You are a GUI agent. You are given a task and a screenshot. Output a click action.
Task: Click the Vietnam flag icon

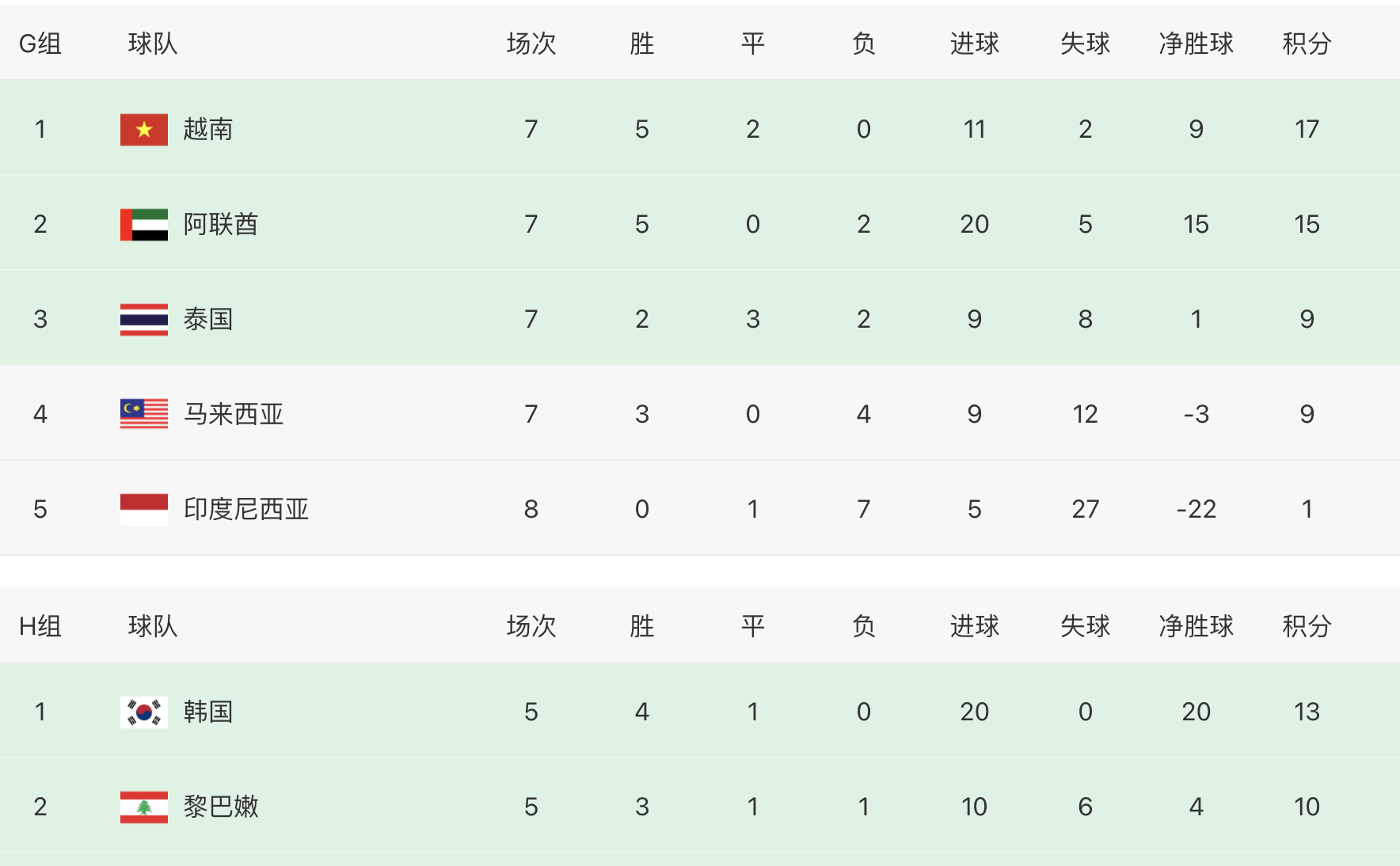point(143,129)
